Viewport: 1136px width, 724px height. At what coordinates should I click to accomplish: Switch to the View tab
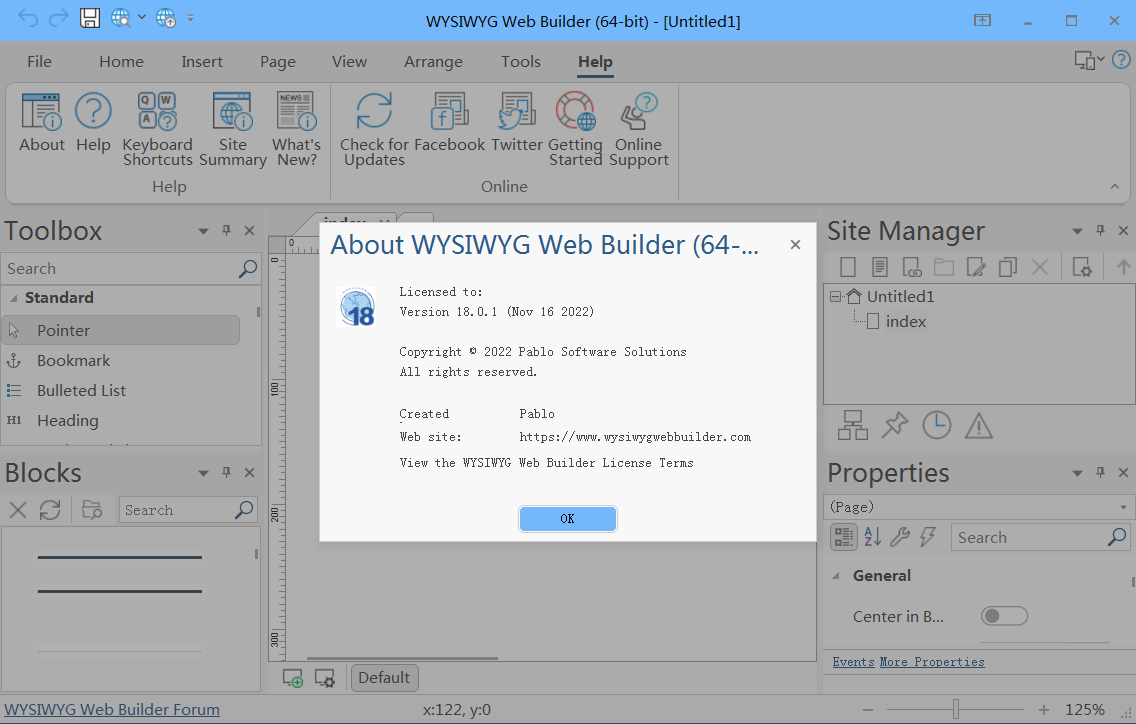[349, 62]
